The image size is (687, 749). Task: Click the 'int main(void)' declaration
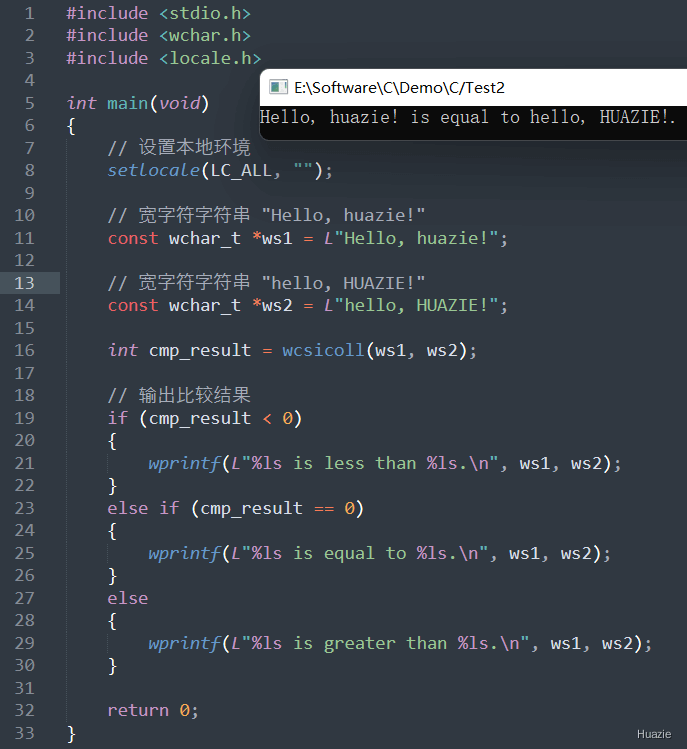tap(138, 103)
